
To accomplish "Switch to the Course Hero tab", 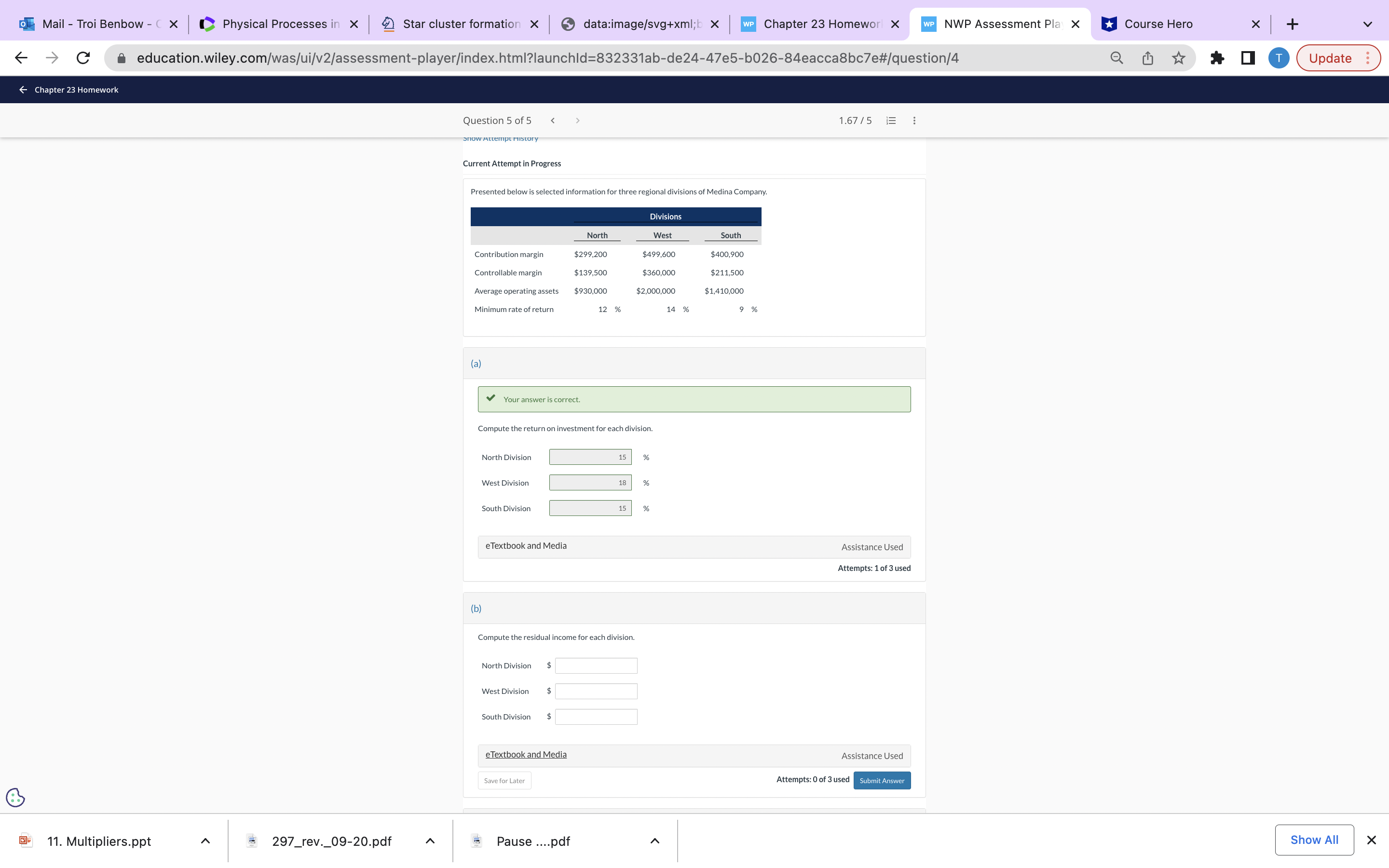I will point(1157,24).
